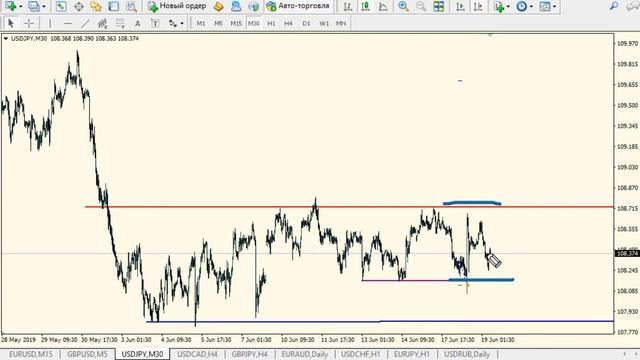The image size is (640, 360).
Task: Open the USDRUB,Daily chart tab
Action: [x=467, y=354]
